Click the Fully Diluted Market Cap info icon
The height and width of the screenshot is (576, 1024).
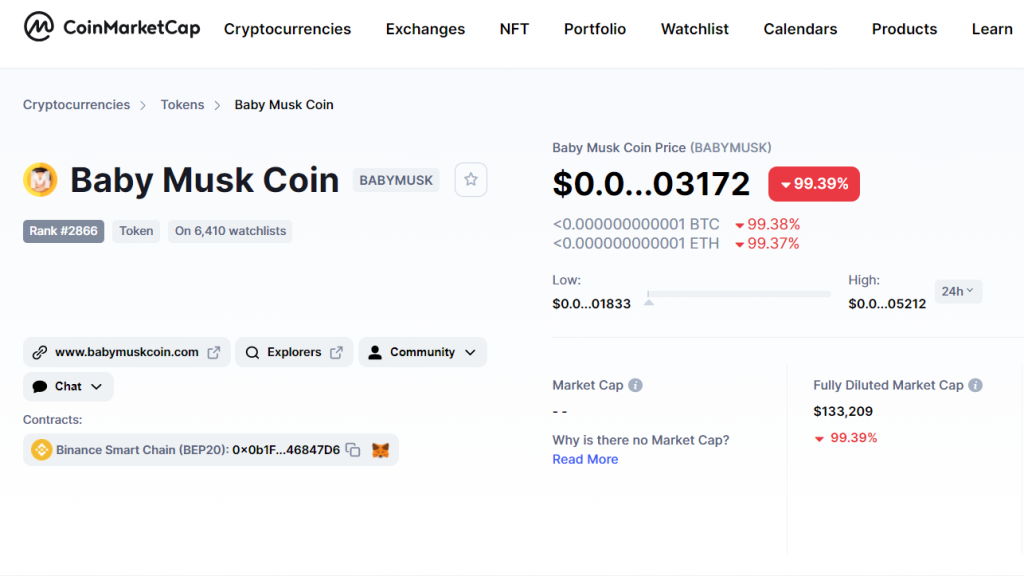pyautogui.click(x=975, y=385)
